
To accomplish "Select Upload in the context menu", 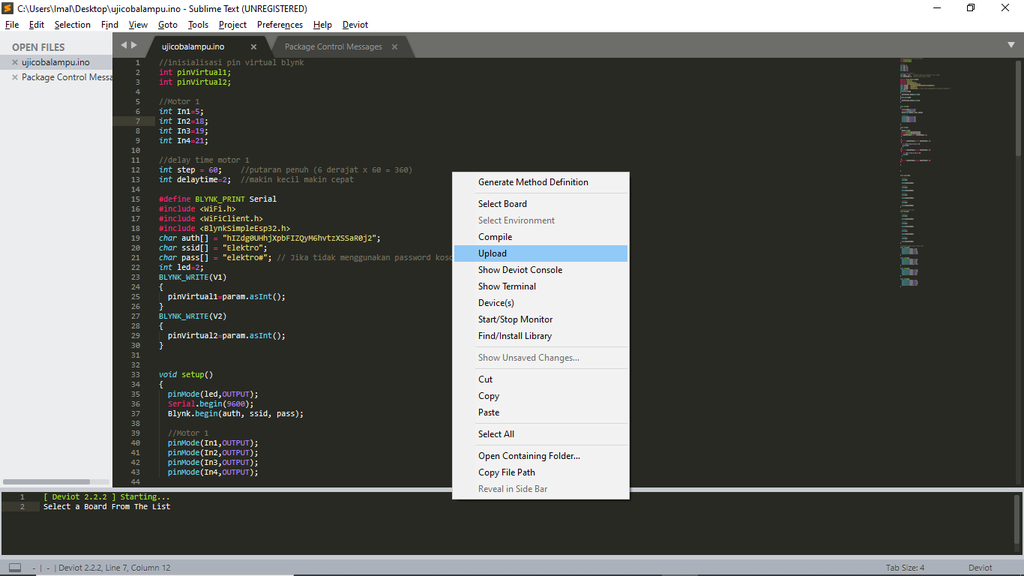I will point(492,253).
